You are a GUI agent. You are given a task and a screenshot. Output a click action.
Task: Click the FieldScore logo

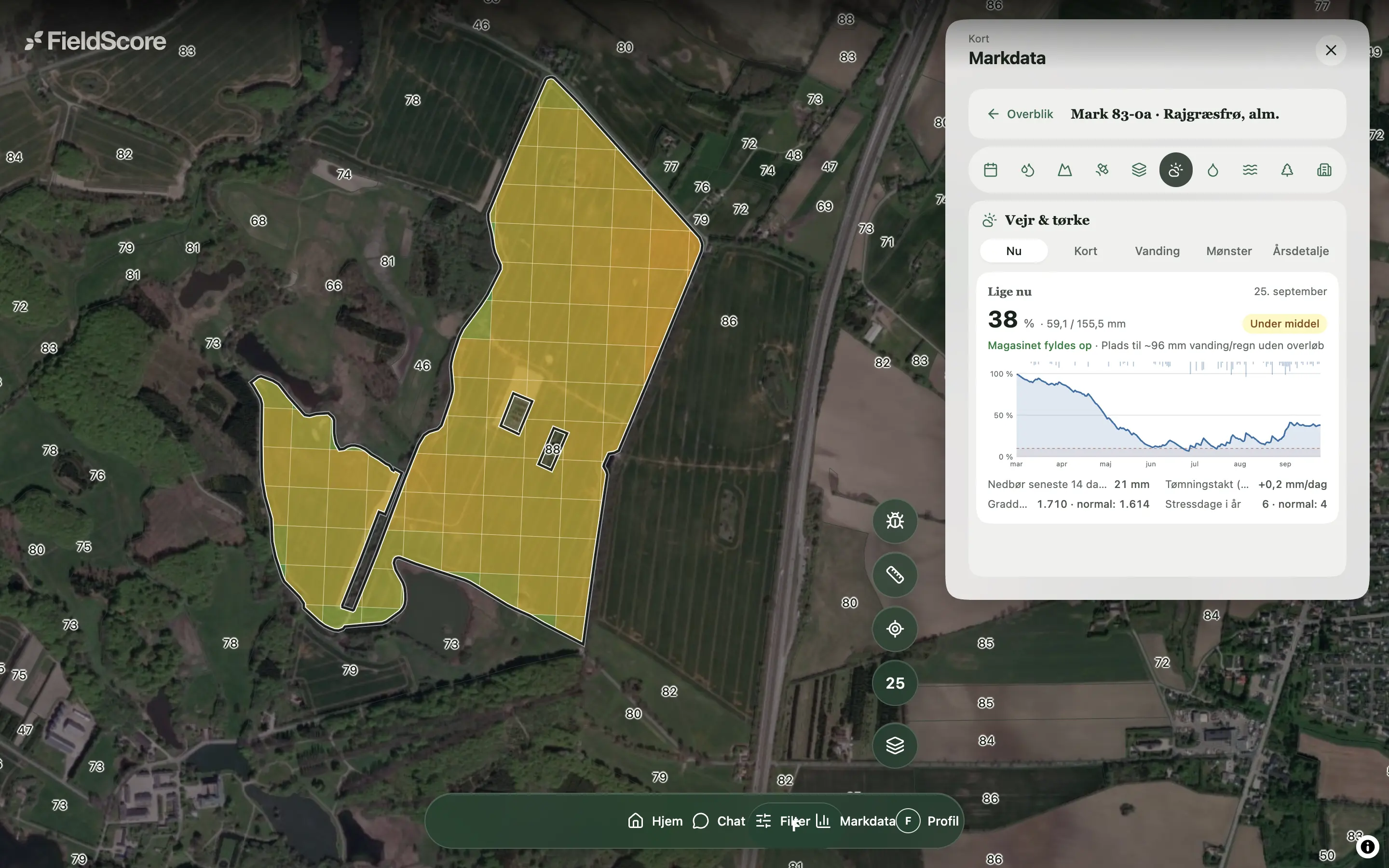(95, 41)
